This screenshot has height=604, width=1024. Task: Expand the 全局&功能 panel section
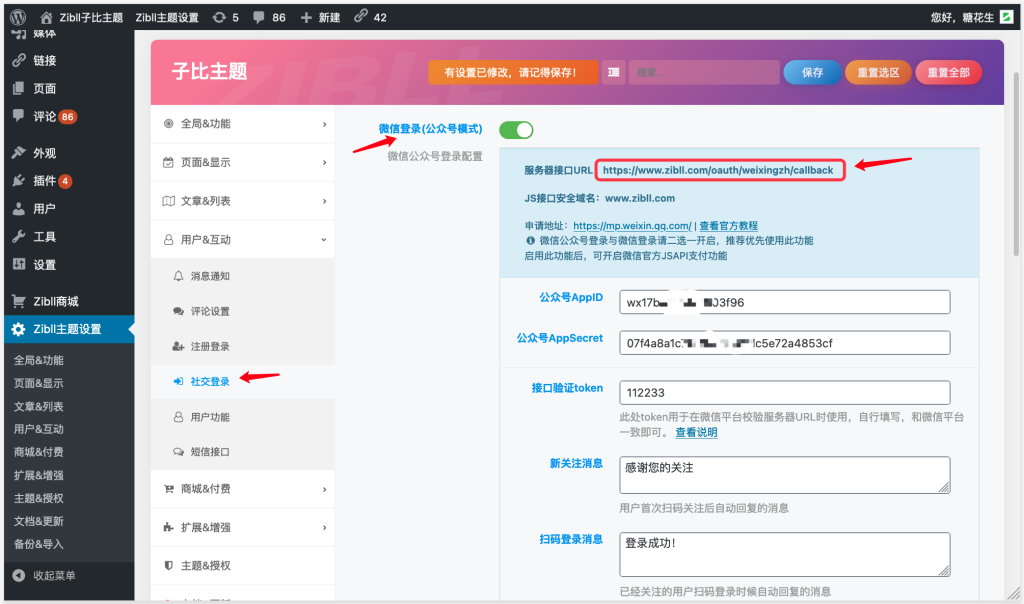242,124
